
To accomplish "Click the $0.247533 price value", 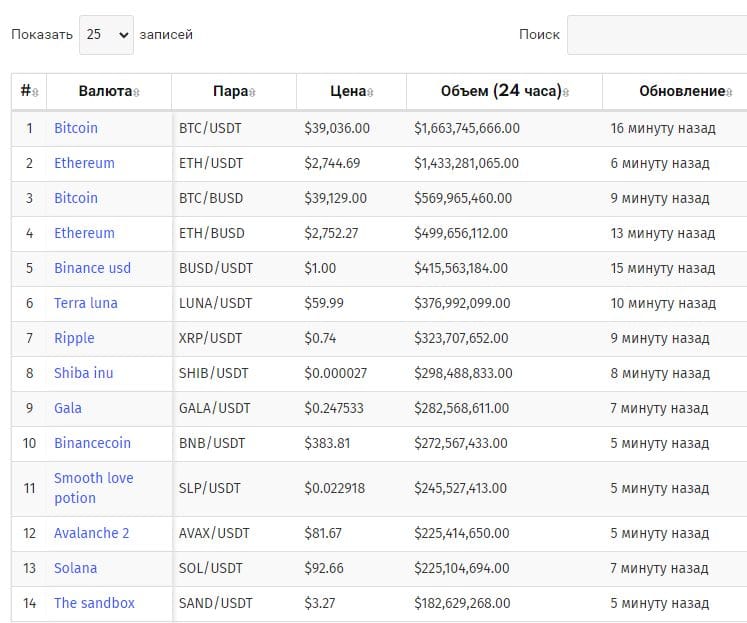I will pyautogui.click(x=334, y=408).
